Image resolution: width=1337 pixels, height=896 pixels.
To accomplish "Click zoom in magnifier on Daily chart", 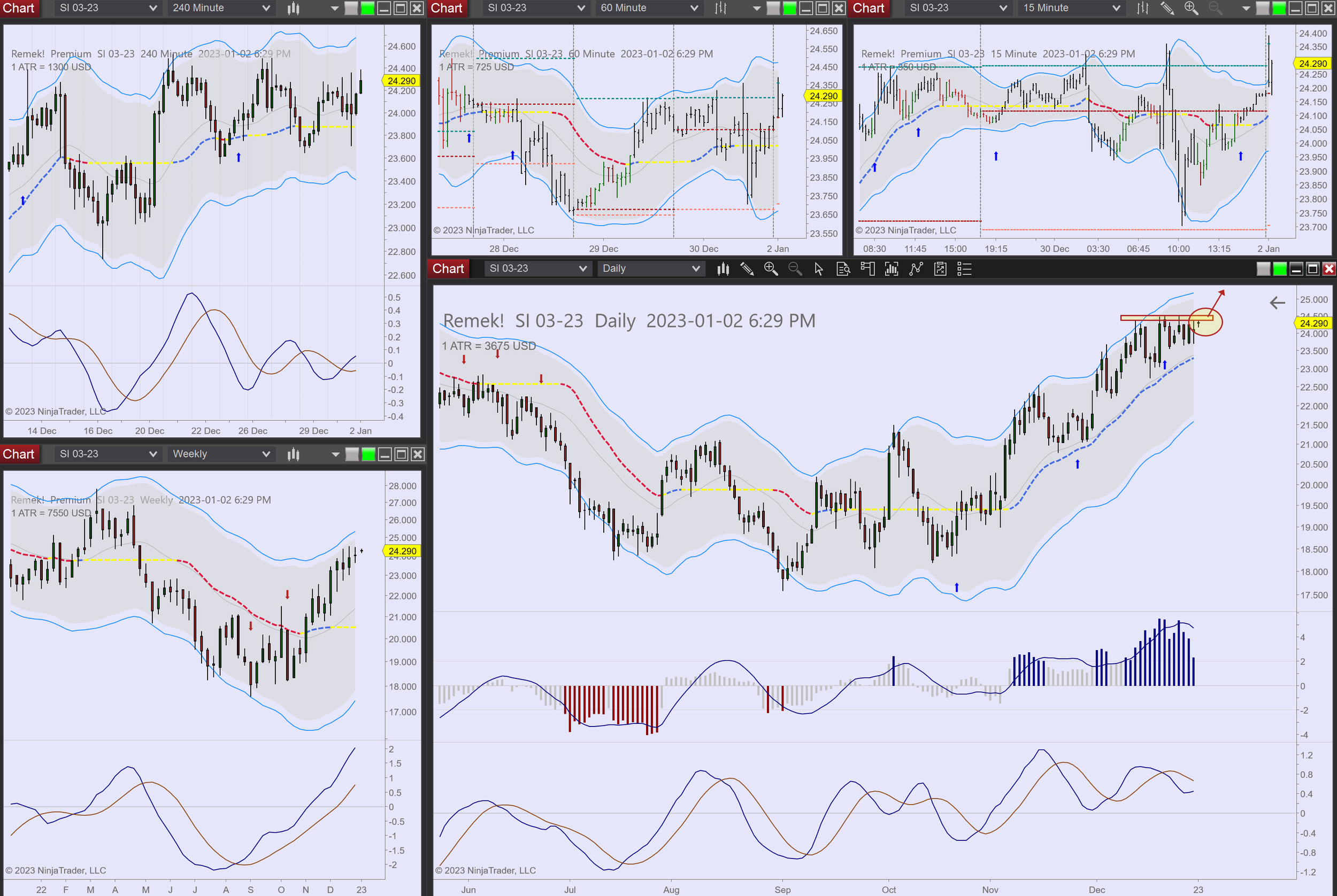I will 771,268.
